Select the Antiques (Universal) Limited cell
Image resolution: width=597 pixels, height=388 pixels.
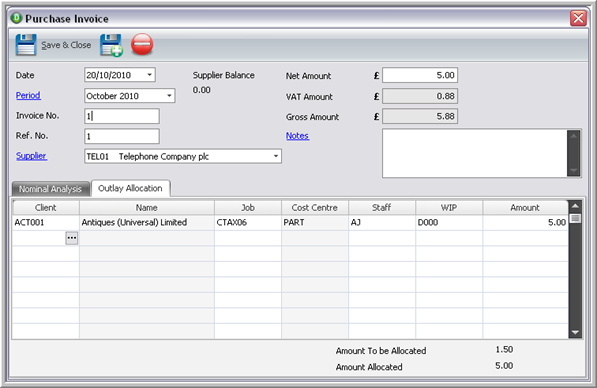point(147,222)
